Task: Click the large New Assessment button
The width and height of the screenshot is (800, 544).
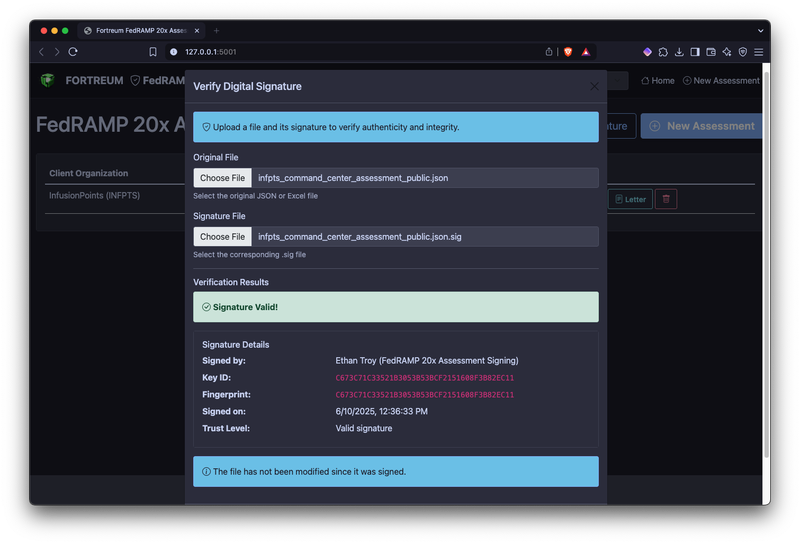Action: pyautogui.click(x=702, y=126)
